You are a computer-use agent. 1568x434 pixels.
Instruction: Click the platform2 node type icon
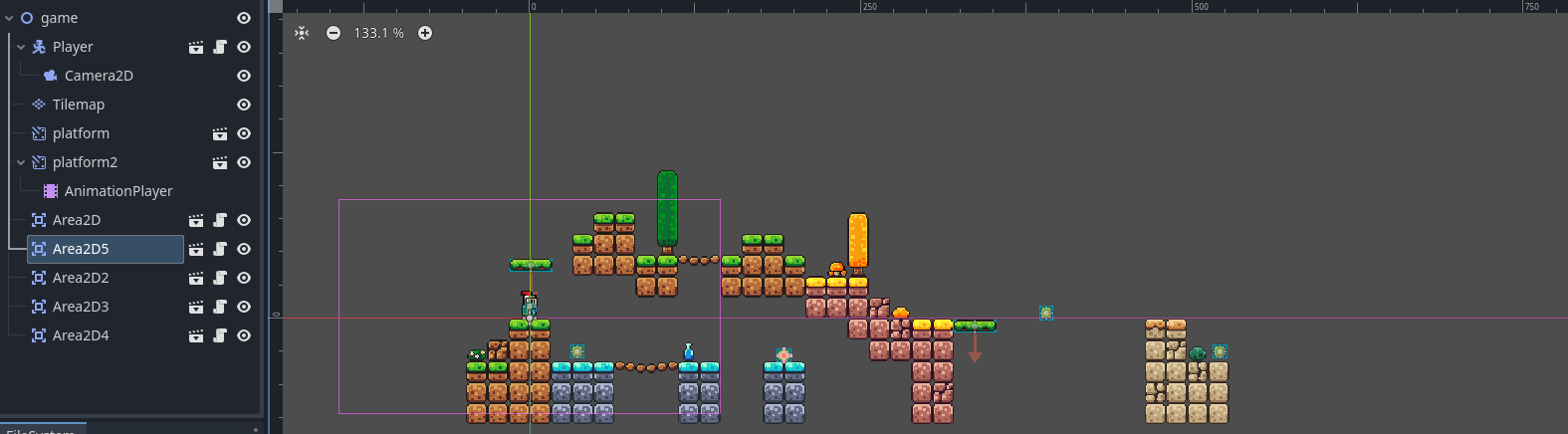(39, 162)
